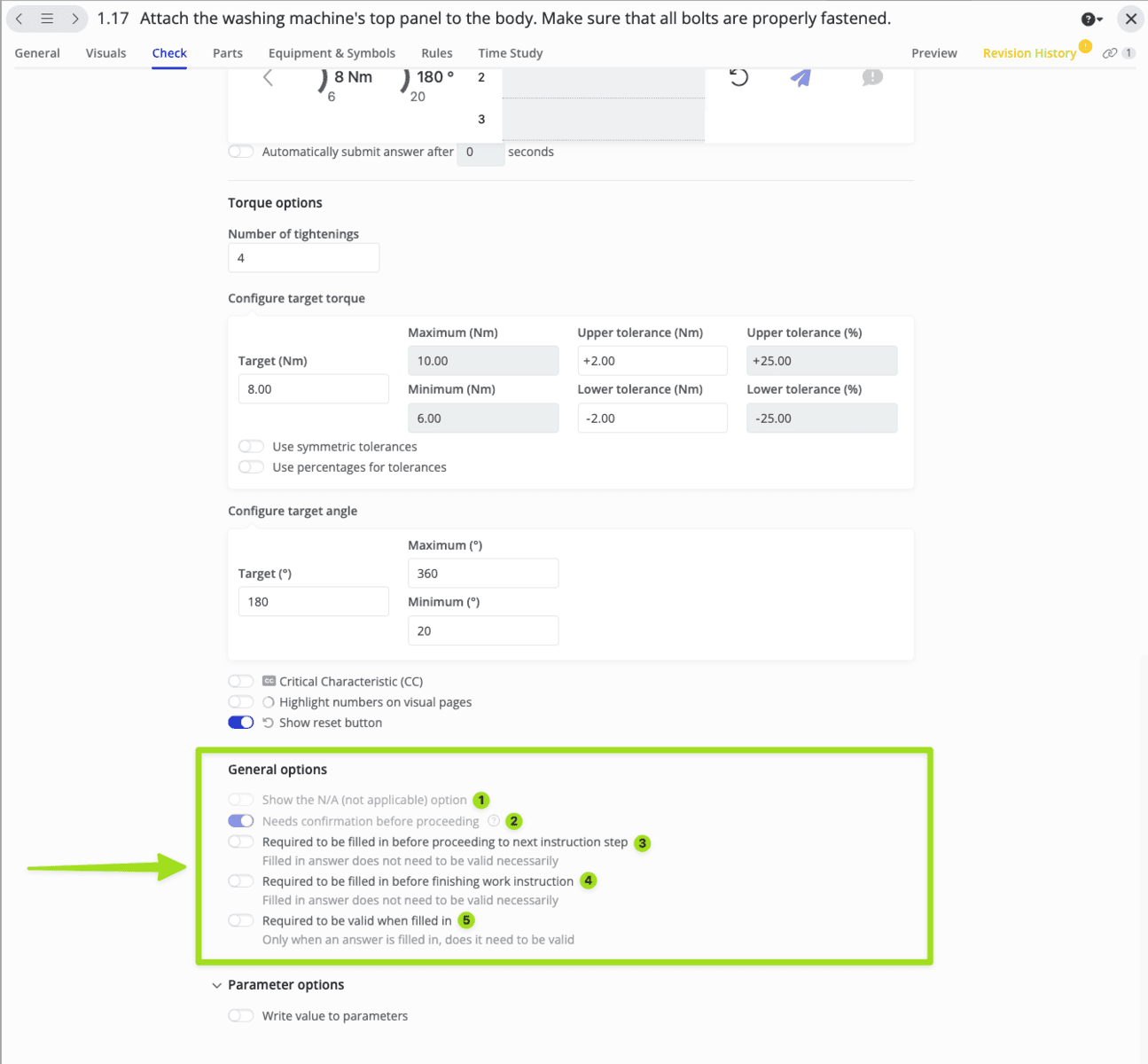Open Revision History
The height and width of the screenshot is (1064, 1148).
pos(1028,53)
